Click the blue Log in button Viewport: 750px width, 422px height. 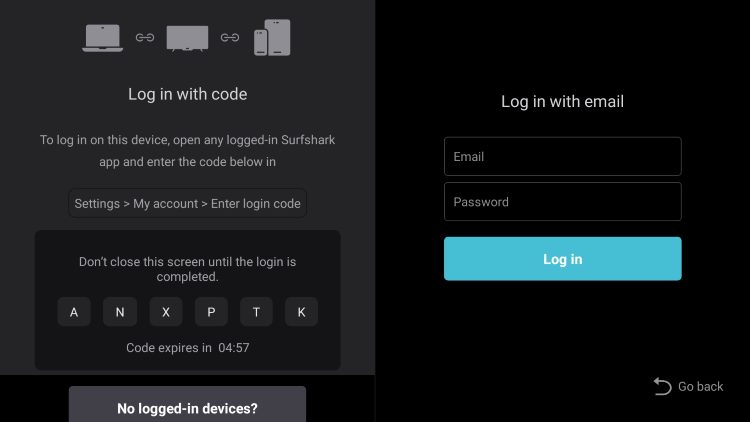[562, 259]
